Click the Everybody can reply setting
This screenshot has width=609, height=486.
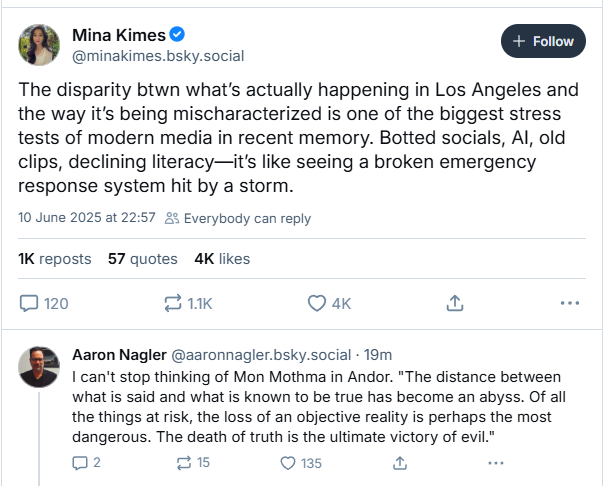pyautogui.click(x=238, y=218)
